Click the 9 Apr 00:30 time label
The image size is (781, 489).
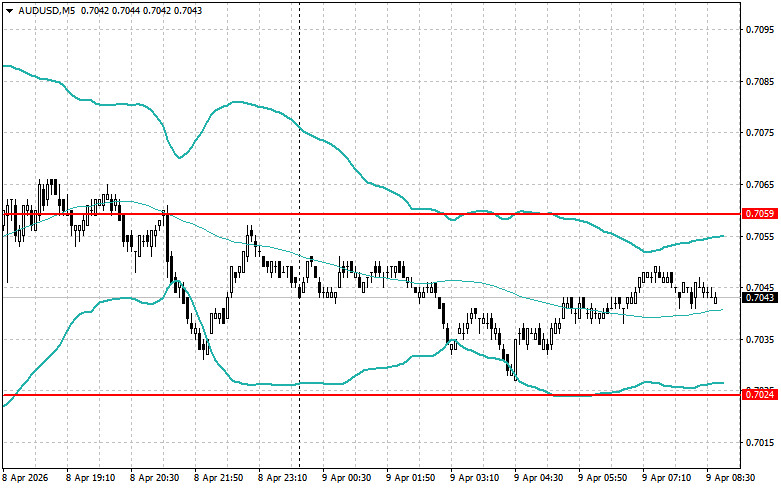347,478
